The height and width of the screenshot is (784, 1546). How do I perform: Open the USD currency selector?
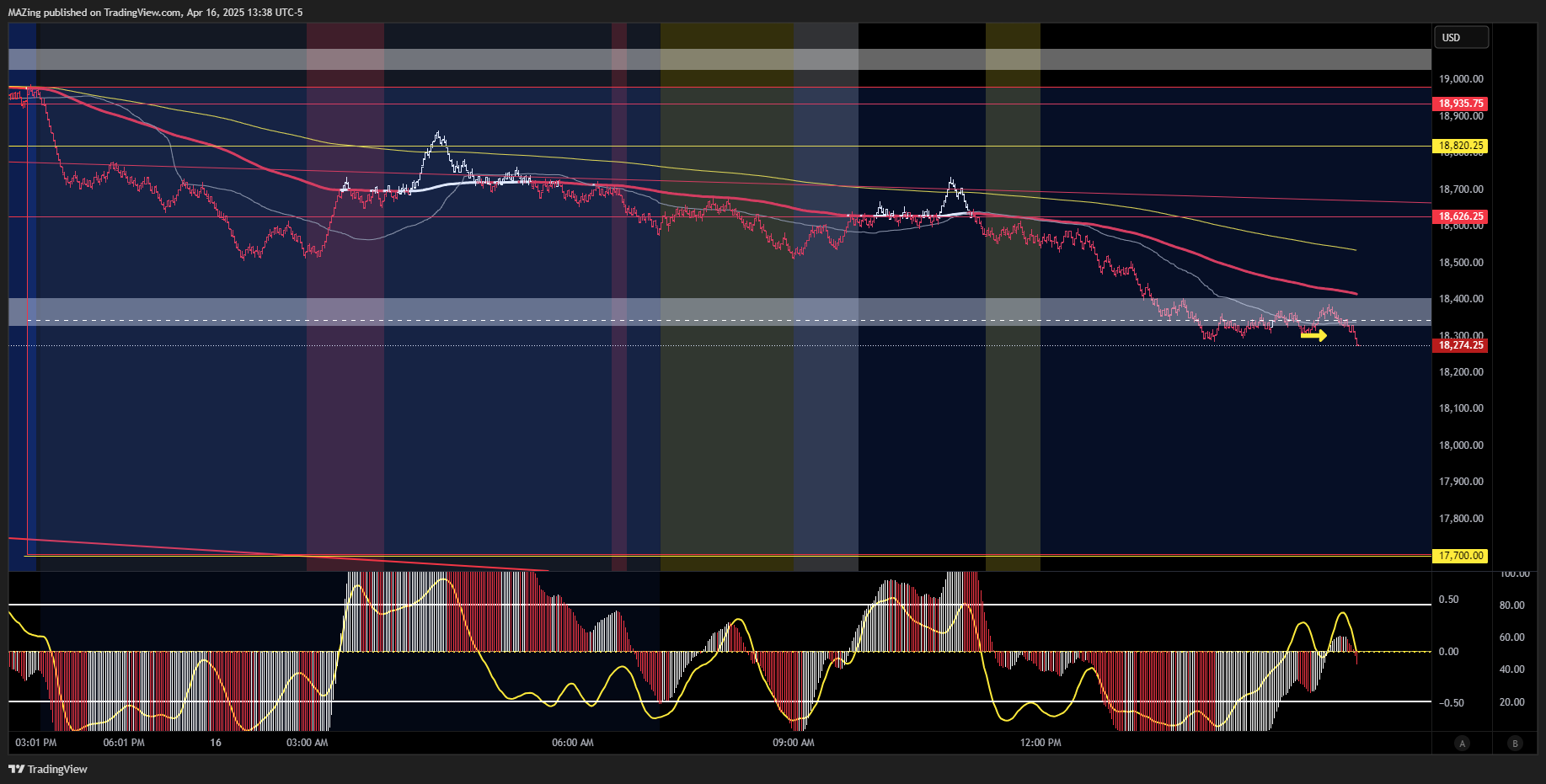pos(1461,37)
